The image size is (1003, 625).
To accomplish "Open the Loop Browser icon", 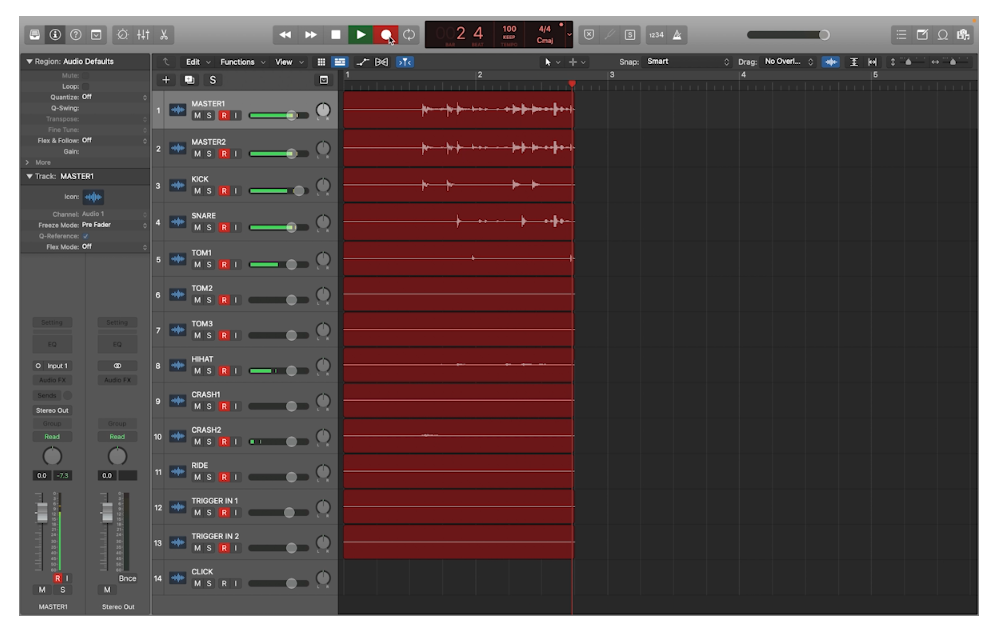I will tap(943, 35).
